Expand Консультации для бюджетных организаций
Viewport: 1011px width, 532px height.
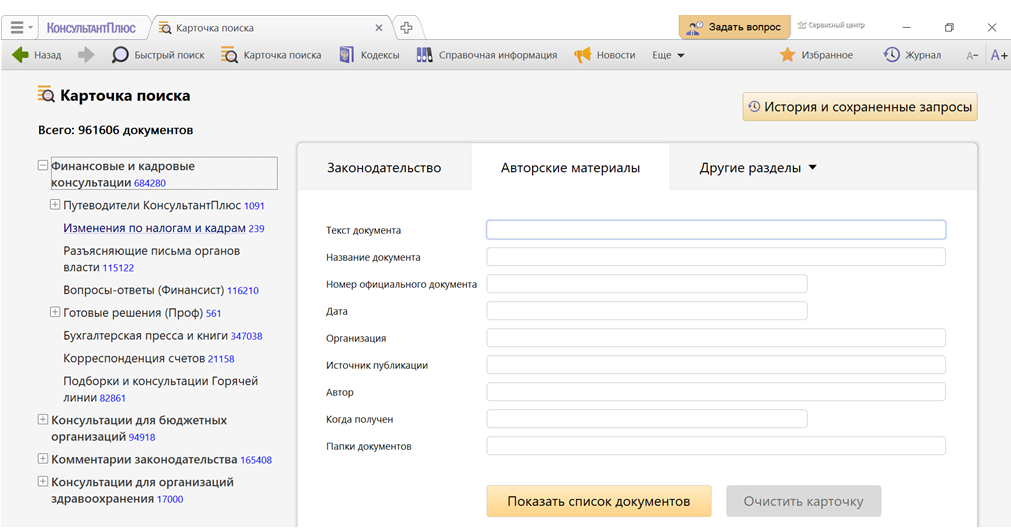[x=43, y=420]
